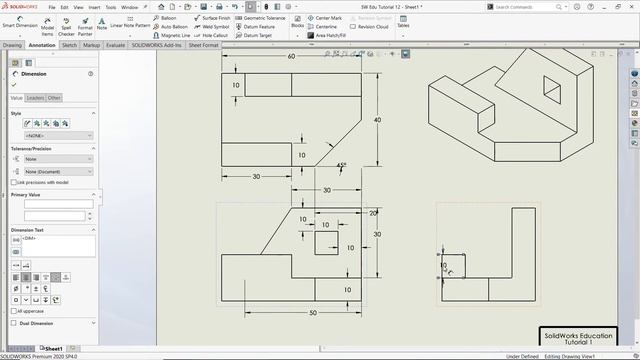Add a Center Mark

pos(324,18)
